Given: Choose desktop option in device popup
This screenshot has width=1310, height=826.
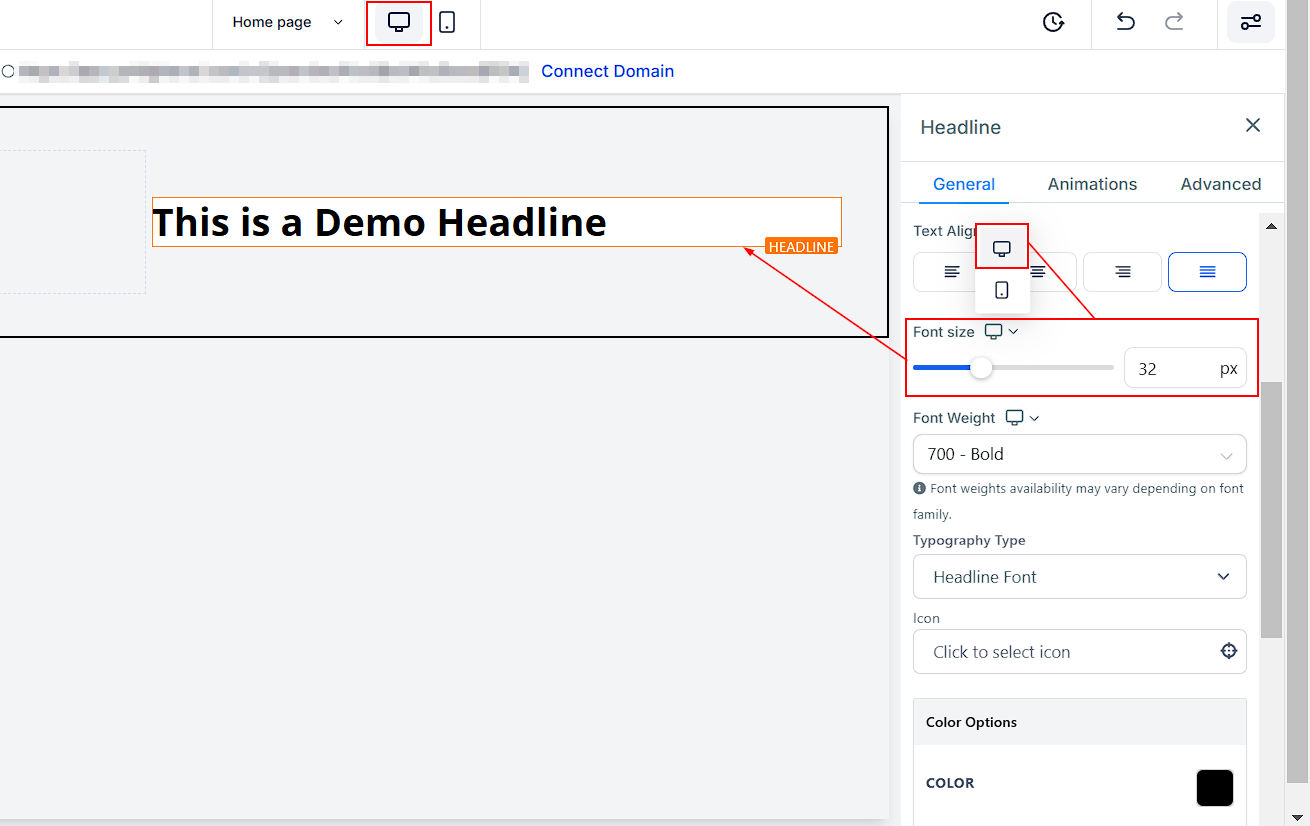Looking at the screenshot, I should coord(1002,249).
